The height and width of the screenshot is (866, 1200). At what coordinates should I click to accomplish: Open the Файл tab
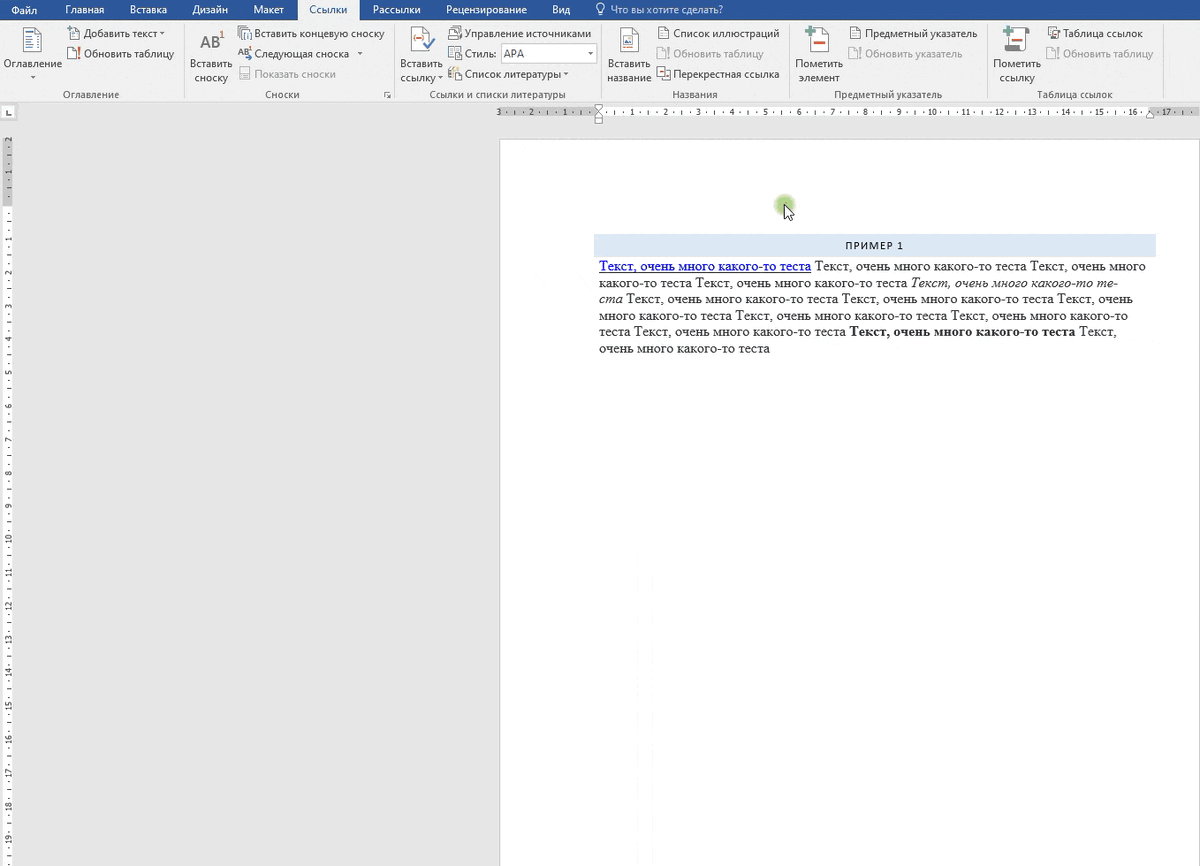pos(24,10)
